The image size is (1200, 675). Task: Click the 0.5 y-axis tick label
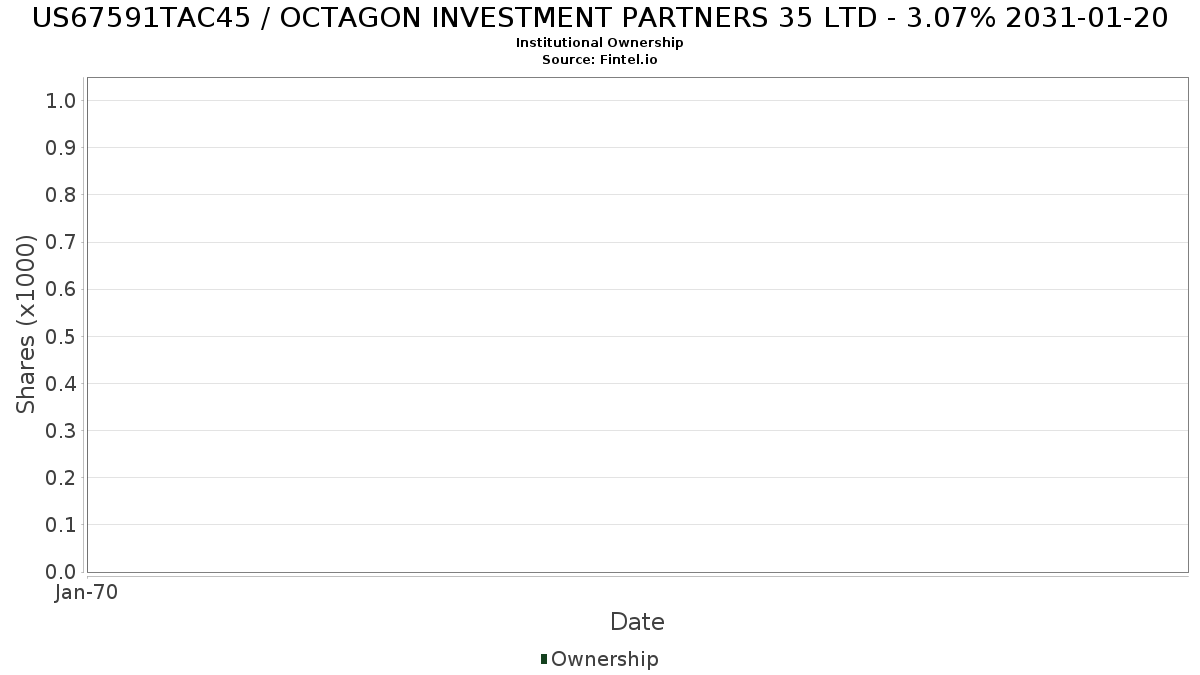click(x=61, y=336)
